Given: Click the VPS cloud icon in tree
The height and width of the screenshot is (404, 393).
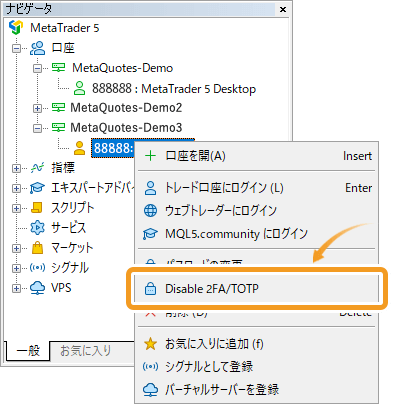Looking at the screenshot, I should pyautogui.click(x=37, y=288).
